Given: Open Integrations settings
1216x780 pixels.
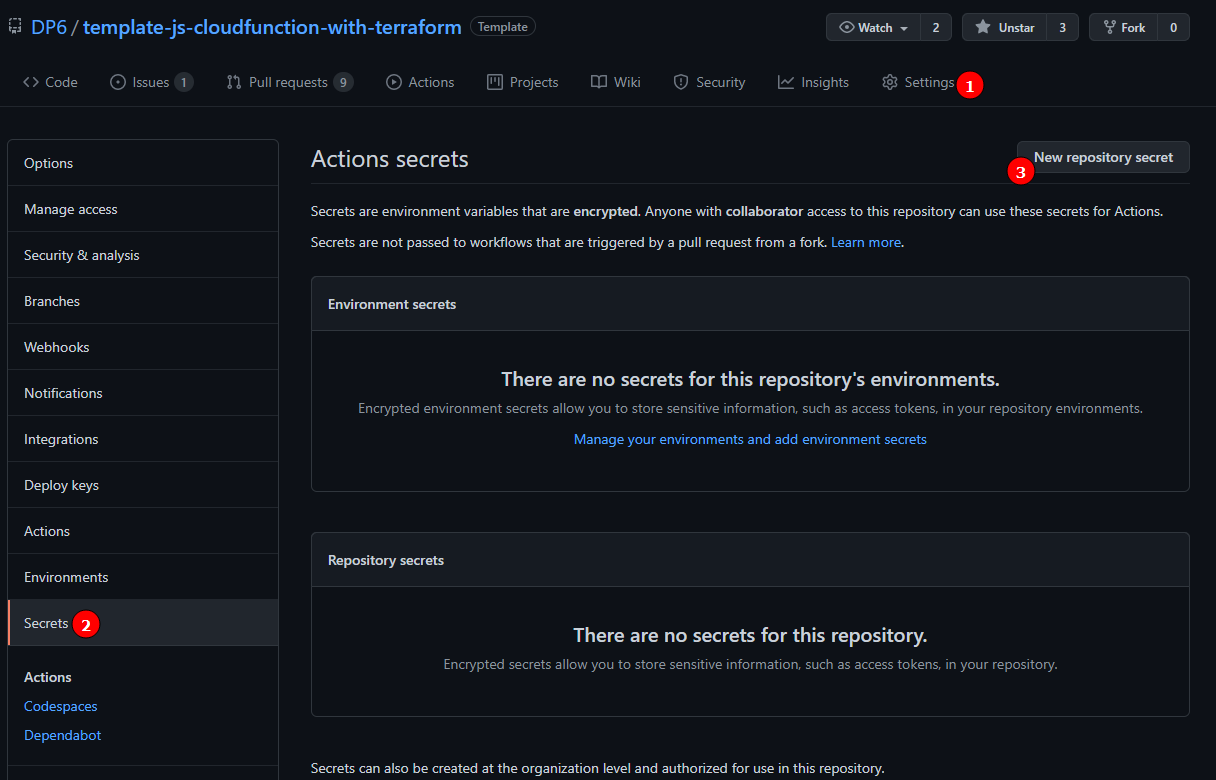Looking at the screenshot, I should click(x=143, y=439).
